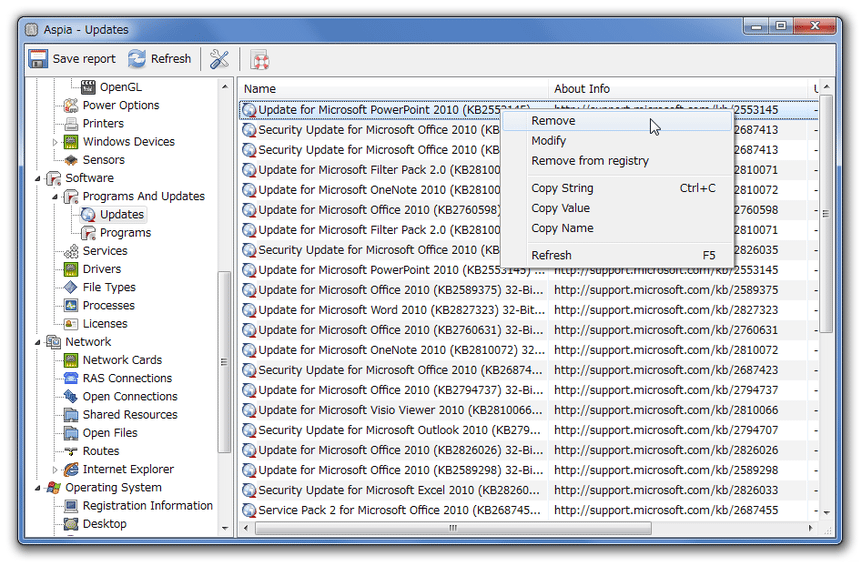Click the link ending in kb/2794737

coord(666,390)
